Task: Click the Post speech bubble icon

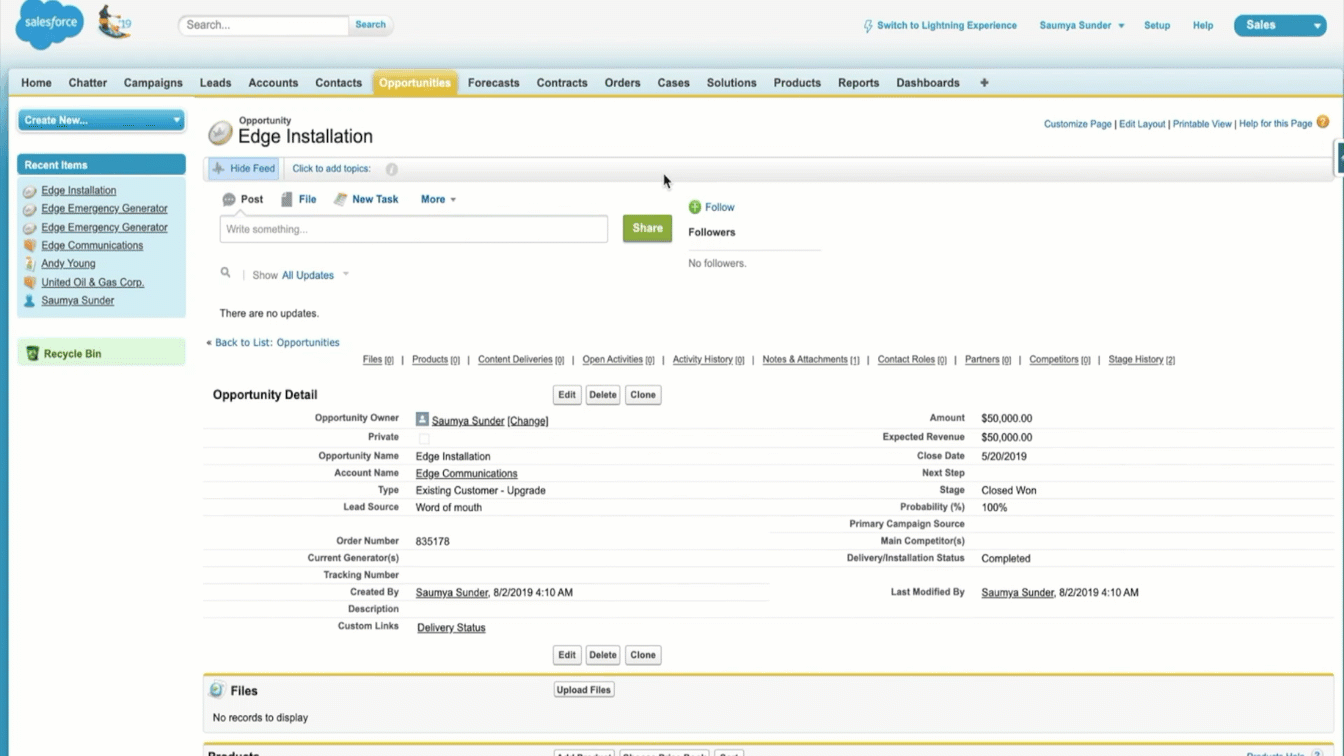Action: (229, 199)
